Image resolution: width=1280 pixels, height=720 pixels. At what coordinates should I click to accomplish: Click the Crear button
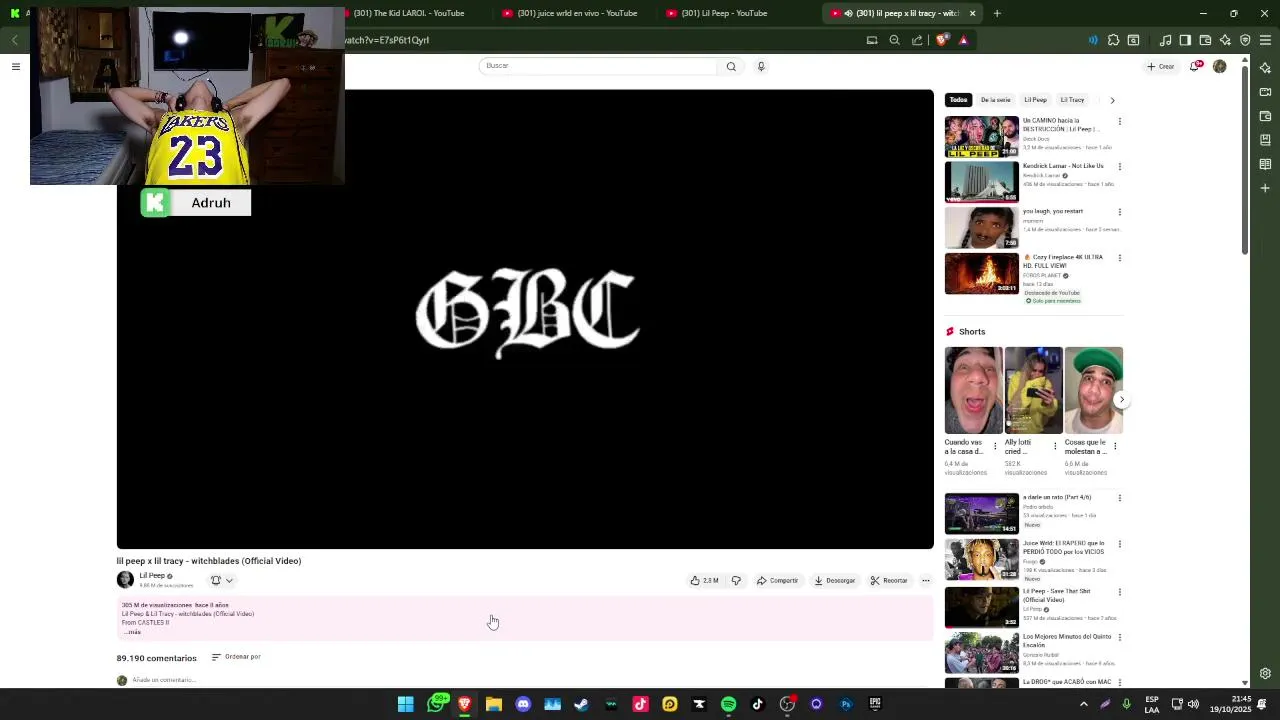tap(1161, 66)
